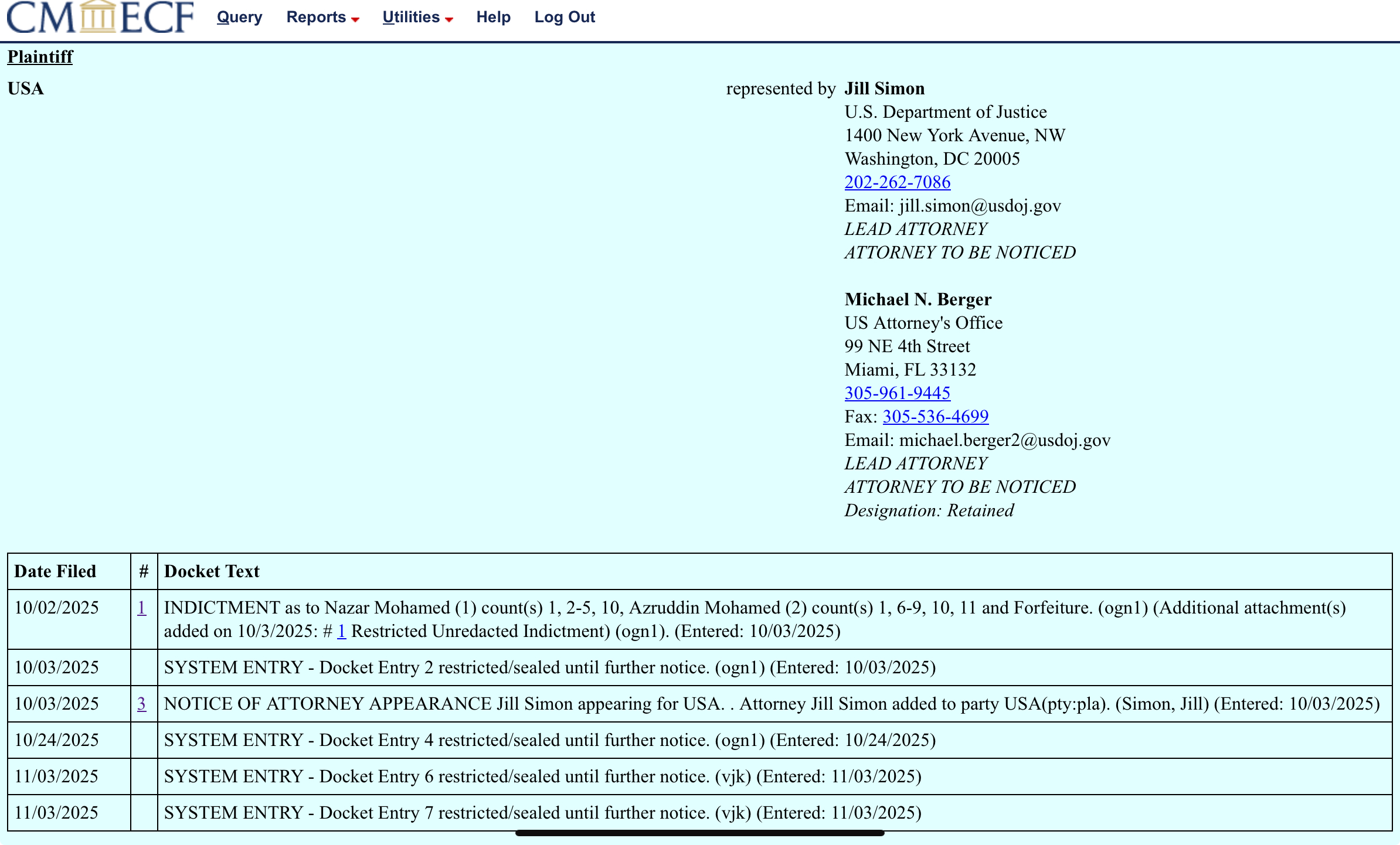This screenshot has height=845, width=1400.
Task: Open docket entry 1 Indictment document
Action: (x=141, y=608)
